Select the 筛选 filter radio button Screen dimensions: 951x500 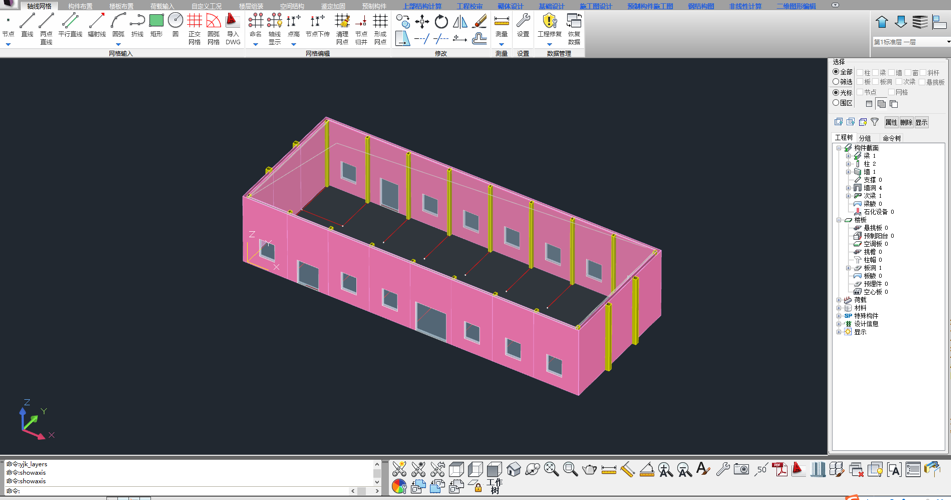tap(836, 82)
